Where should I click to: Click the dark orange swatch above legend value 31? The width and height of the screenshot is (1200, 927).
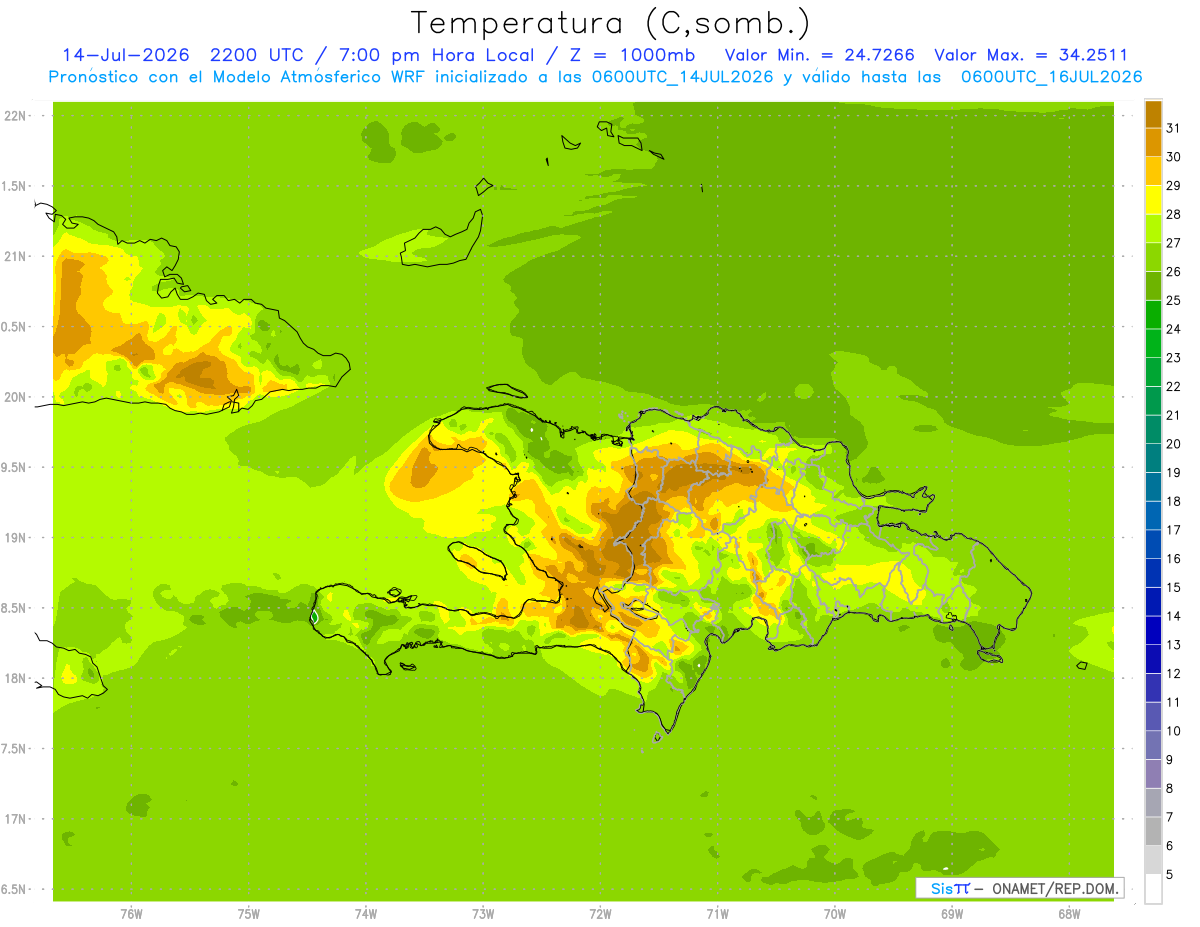pos(1153,114)
